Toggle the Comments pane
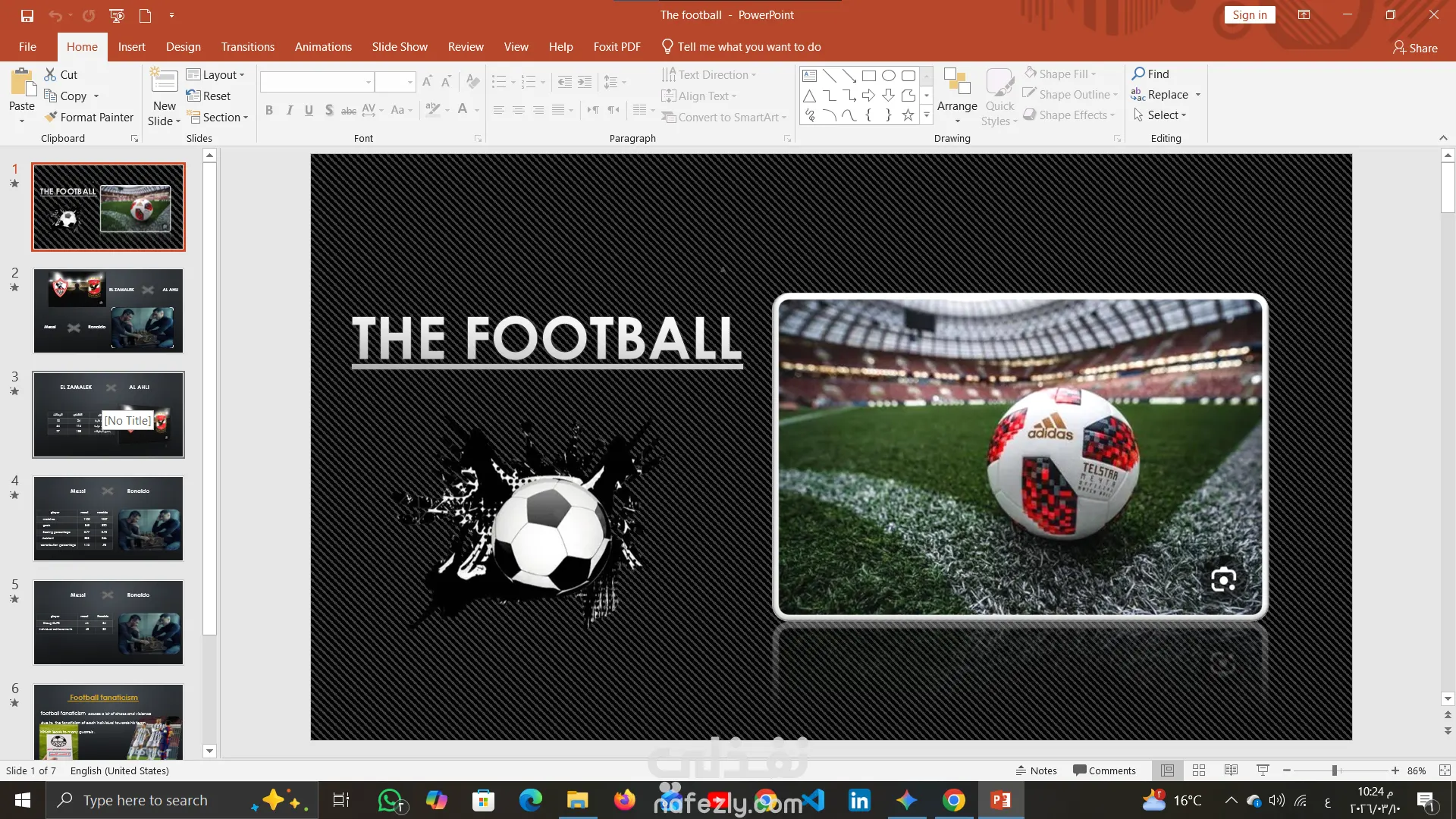The width and height of the screenshot is (1456, 819). [1104, 770]
